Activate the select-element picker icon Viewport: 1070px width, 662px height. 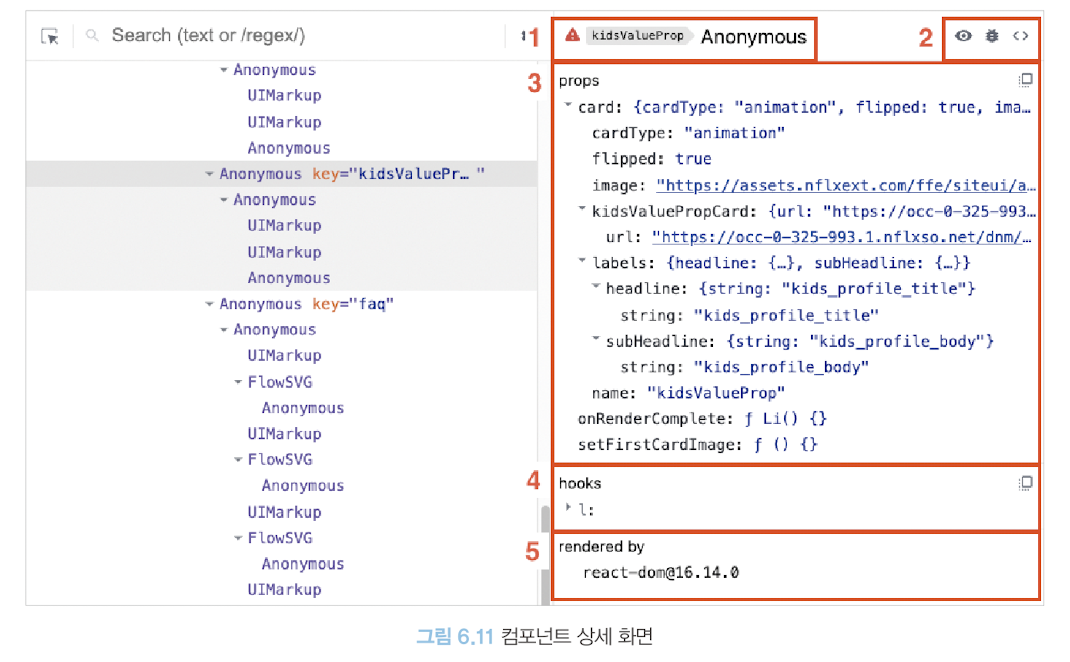(50, 36)
